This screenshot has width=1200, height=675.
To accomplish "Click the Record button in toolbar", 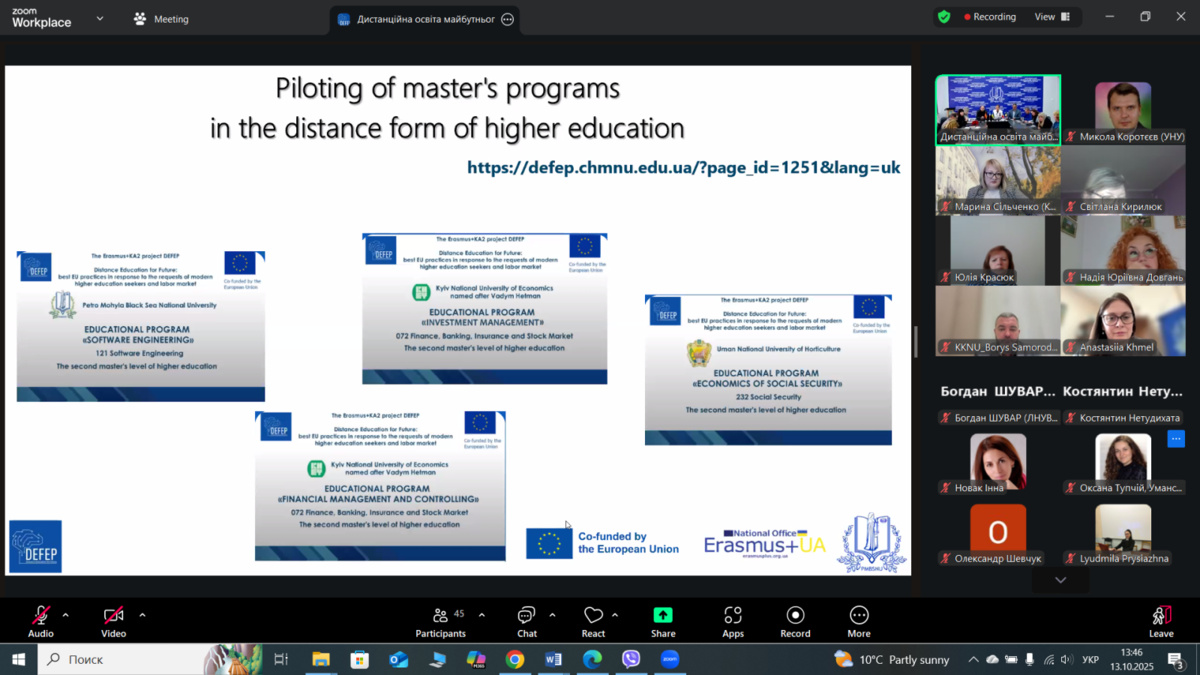I will 795,620.
